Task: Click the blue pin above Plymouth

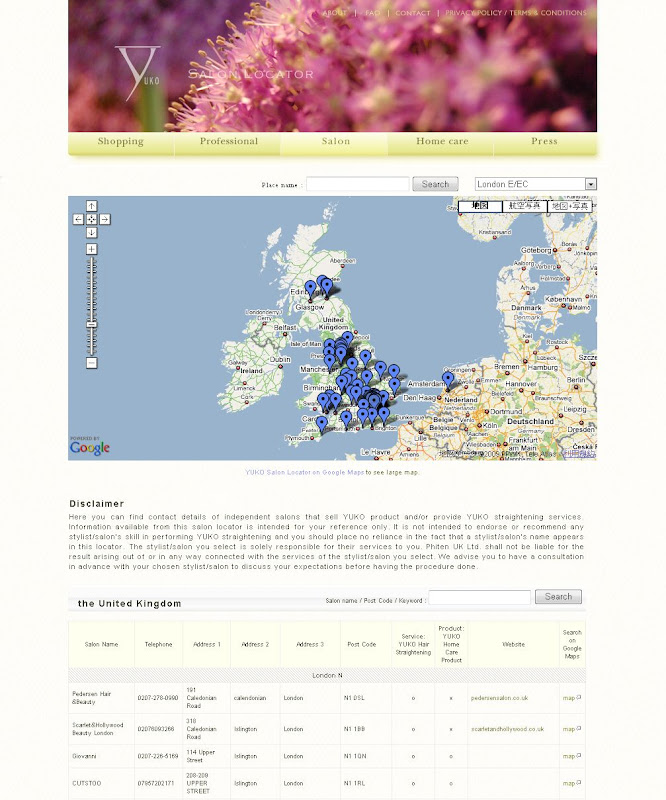Action: point(322,425)
